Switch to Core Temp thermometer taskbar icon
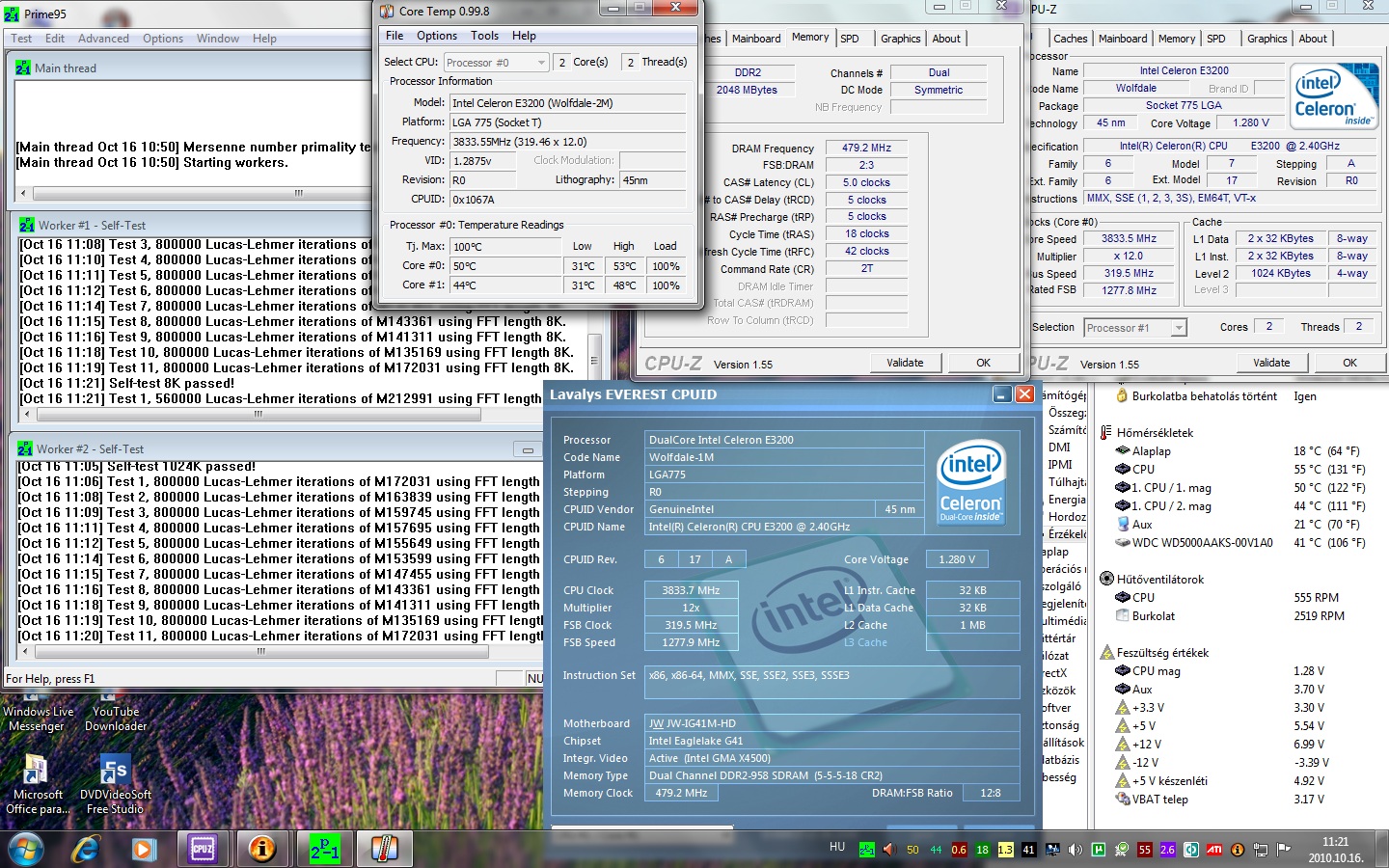The width and height of the screenshot is (1389, 868). (x=384, y=849)
